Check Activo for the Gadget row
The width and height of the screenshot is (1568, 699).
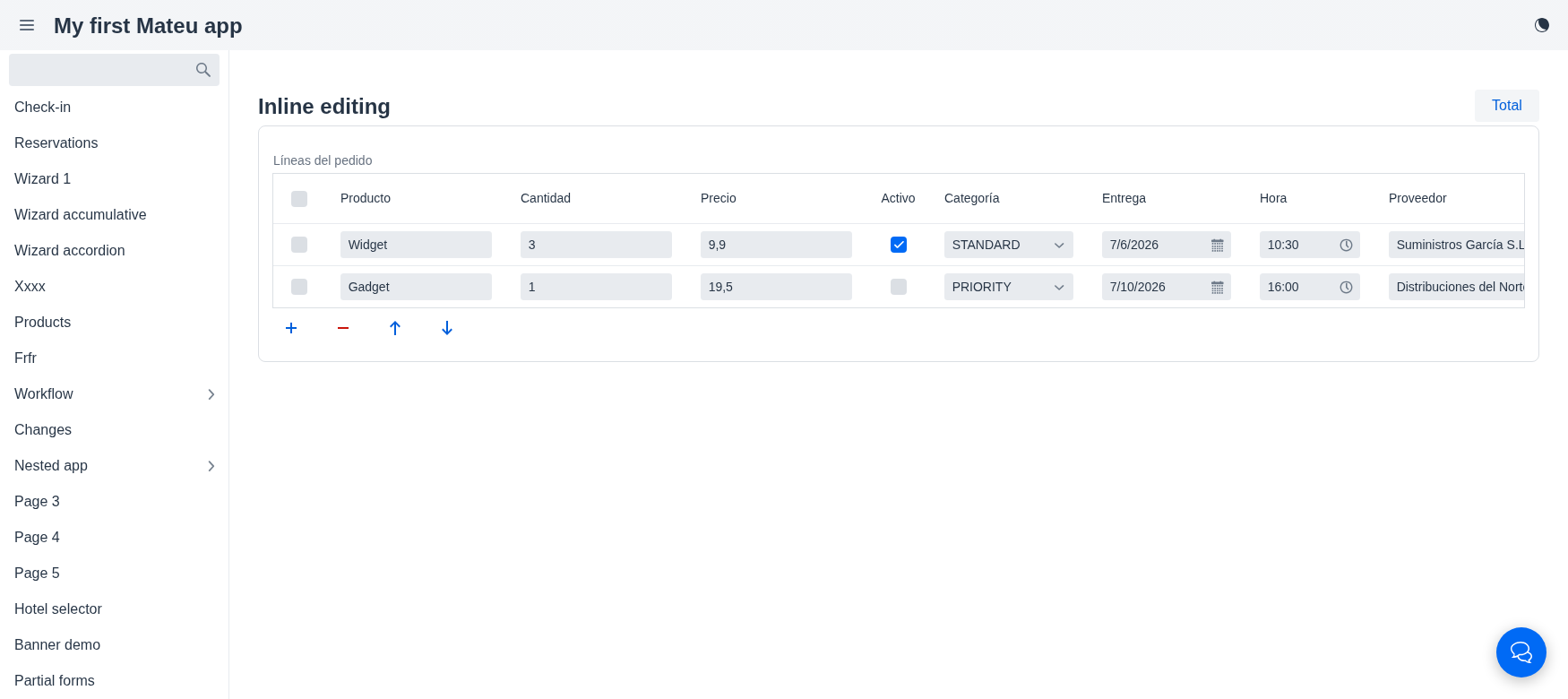[899, 287]
